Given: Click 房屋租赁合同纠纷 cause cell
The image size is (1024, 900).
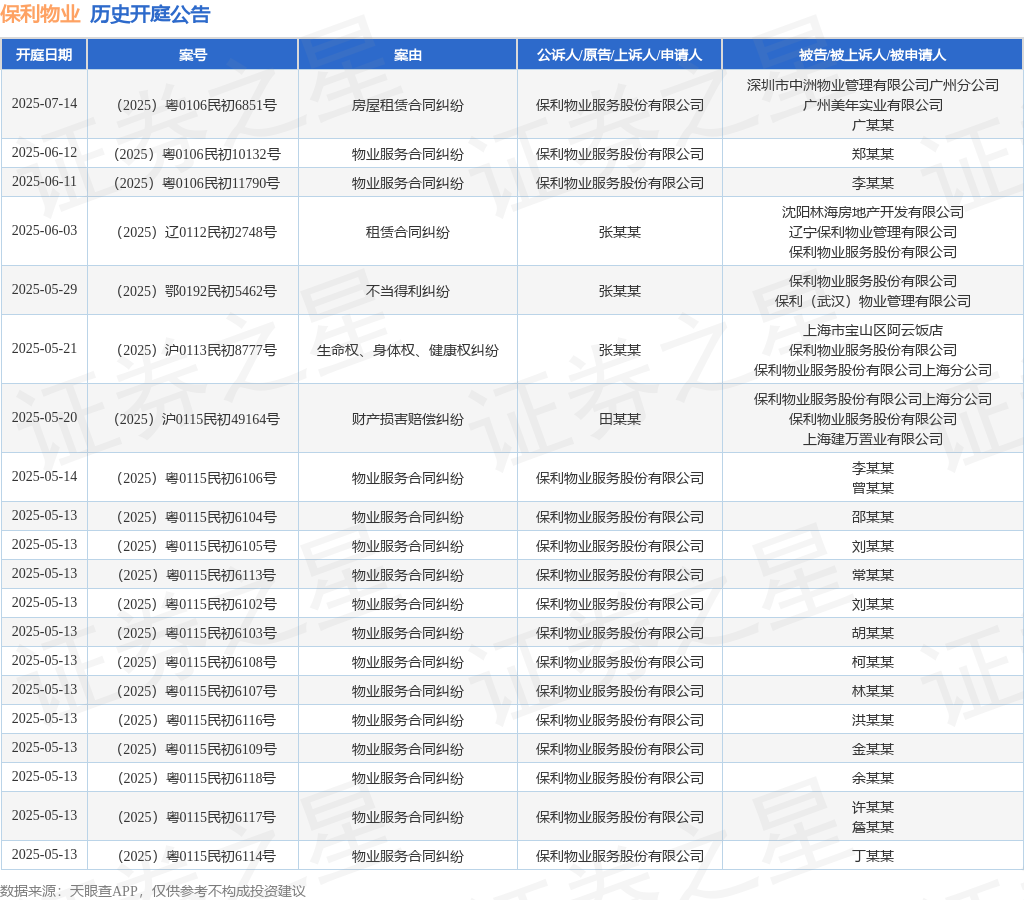Looking at the screenshot, I should [x=408, y=105].
